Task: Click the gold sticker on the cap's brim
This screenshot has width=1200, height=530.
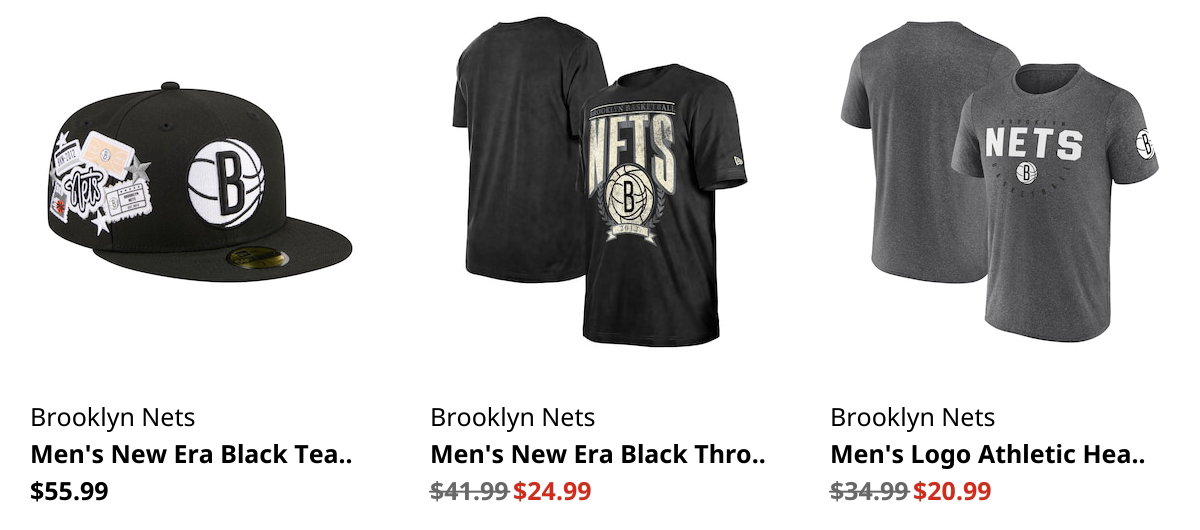Action: (x=244, y=260)
